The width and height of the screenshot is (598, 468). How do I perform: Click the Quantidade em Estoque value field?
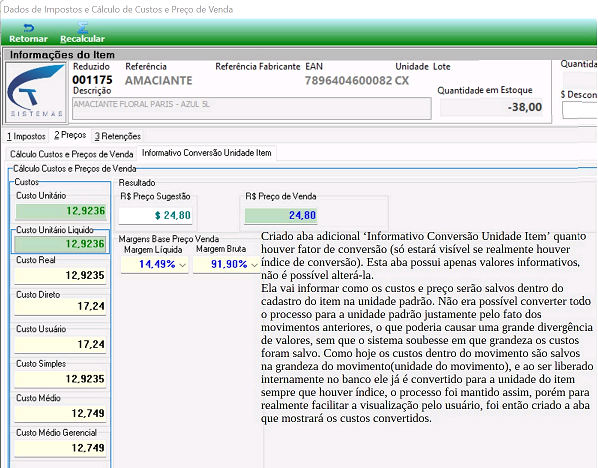[491, 107]
